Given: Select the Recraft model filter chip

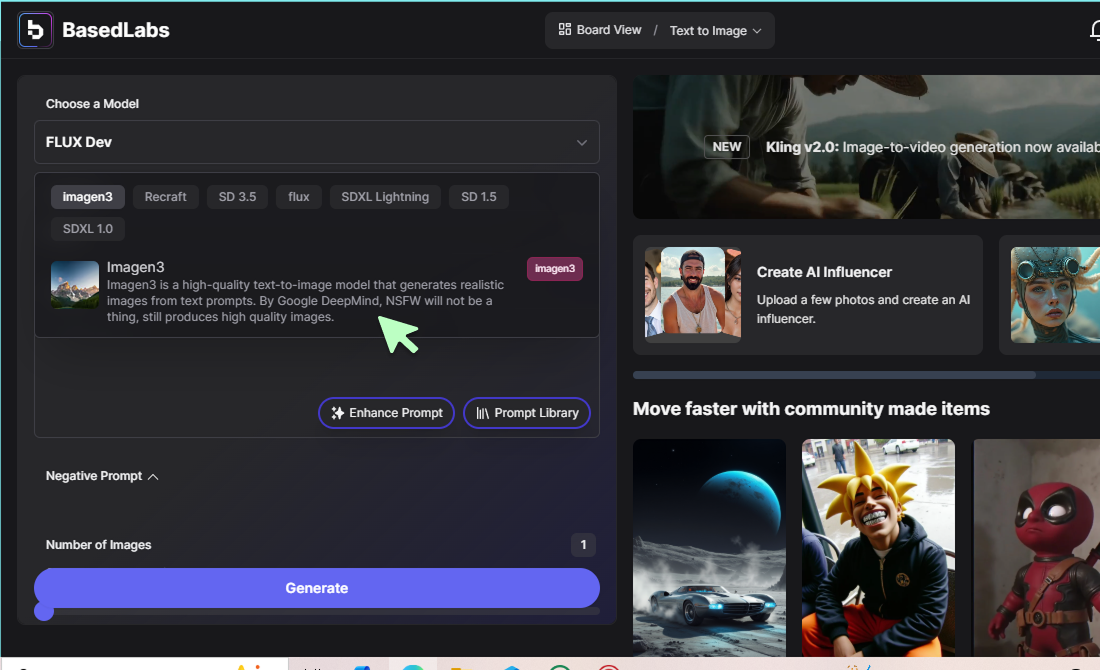Looking at the screenshot, I should click(x=165, y=197).
